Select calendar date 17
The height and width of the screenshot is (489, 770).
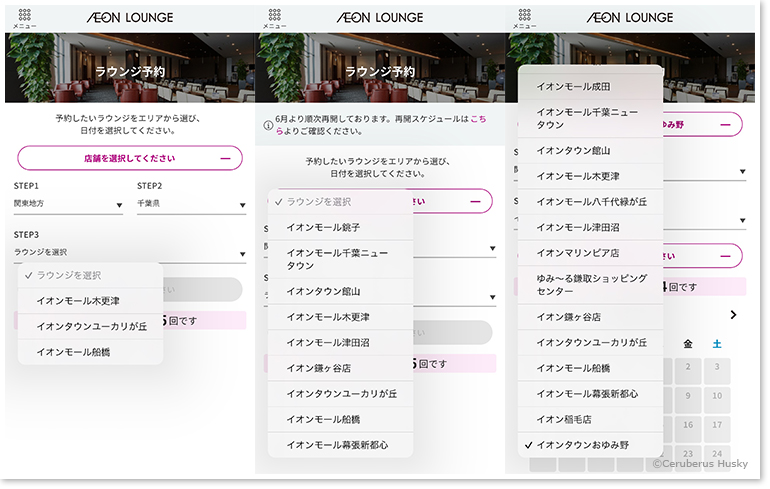717,429
